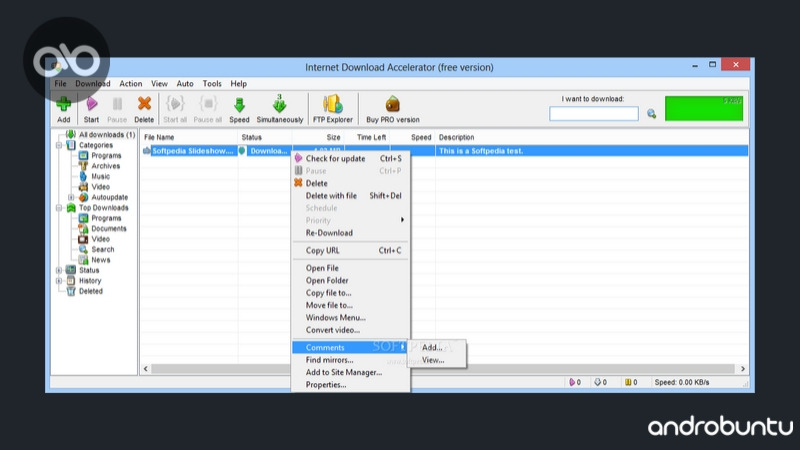Select News under Top Downloads
800x450 pixels.
[x=101, y=260]
